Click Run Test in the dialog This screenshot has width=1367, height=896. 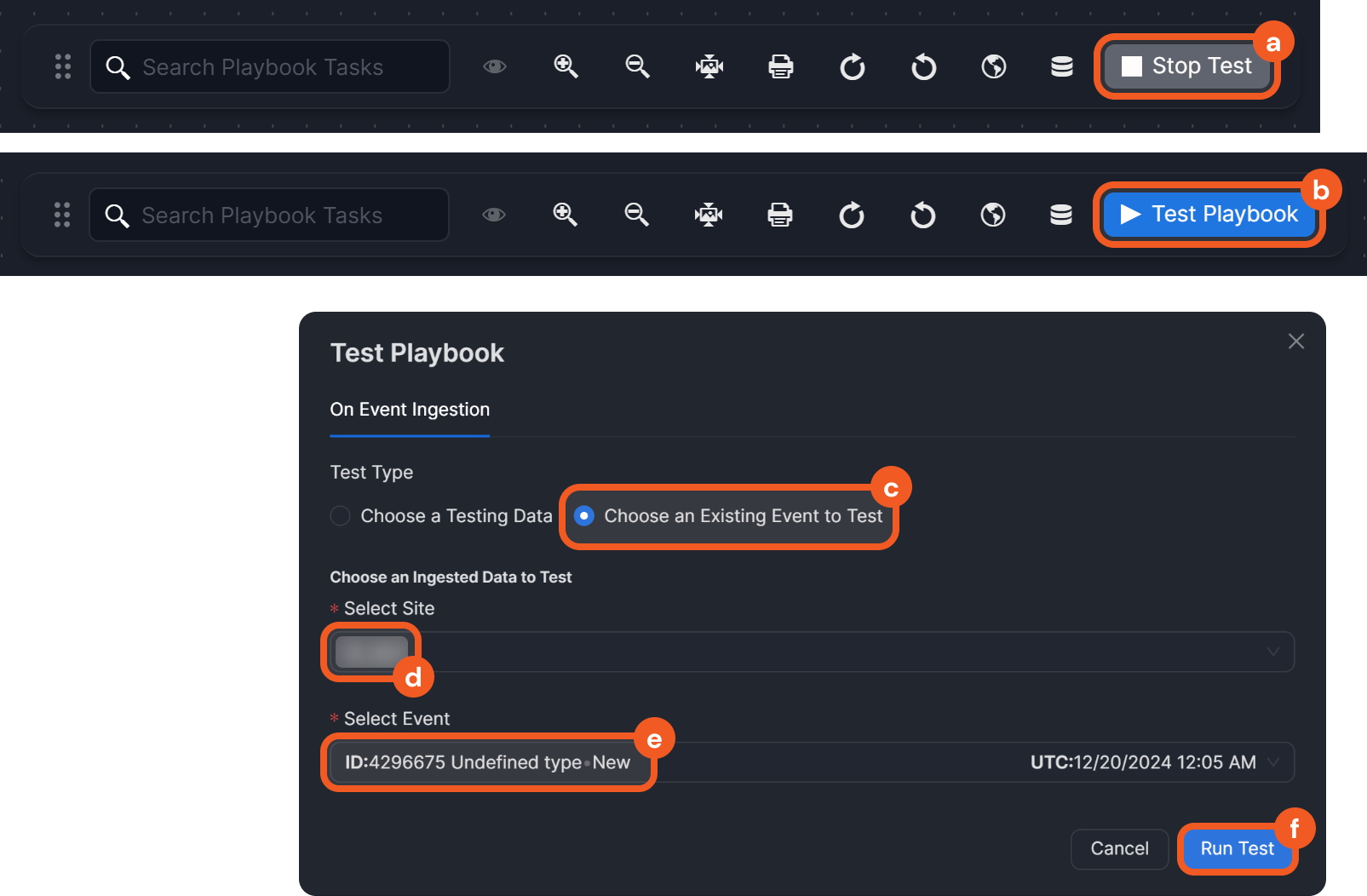[1237, 848]
